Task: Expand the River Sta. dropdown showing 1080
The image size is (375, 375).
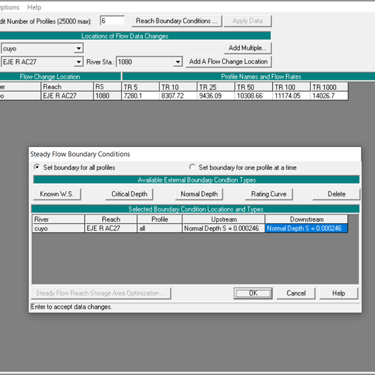Action: click(178, 62)
